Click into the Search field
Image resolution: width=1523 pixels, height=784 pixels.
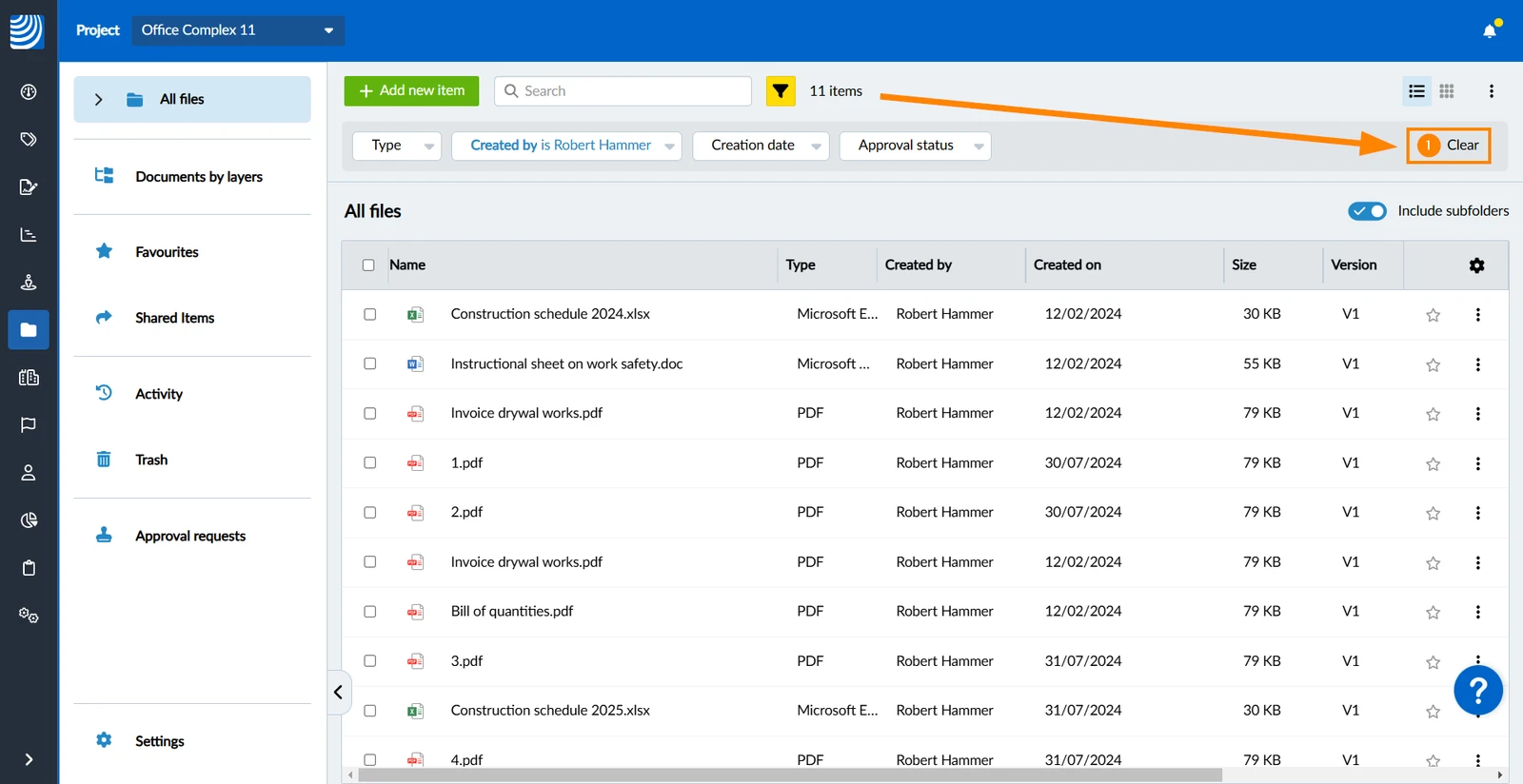tap(623, 91)
